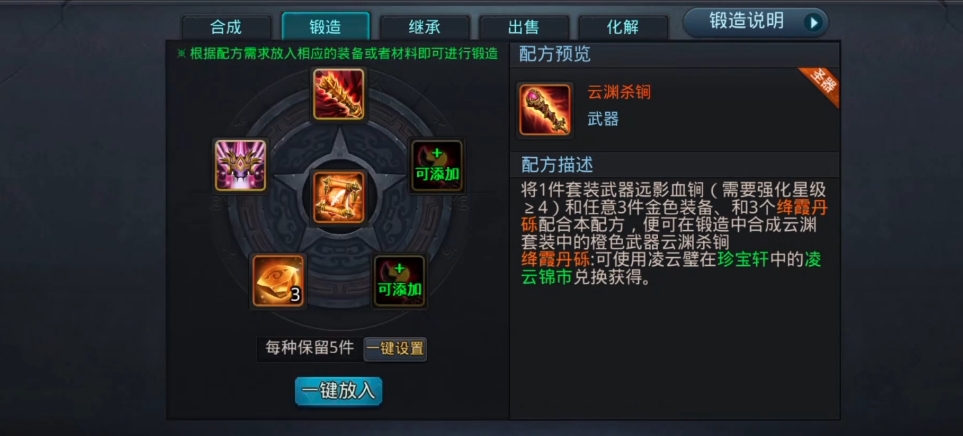Click the golden material slot showing 3
This screenshot has height=436, width=963.
tap(279, 281)
